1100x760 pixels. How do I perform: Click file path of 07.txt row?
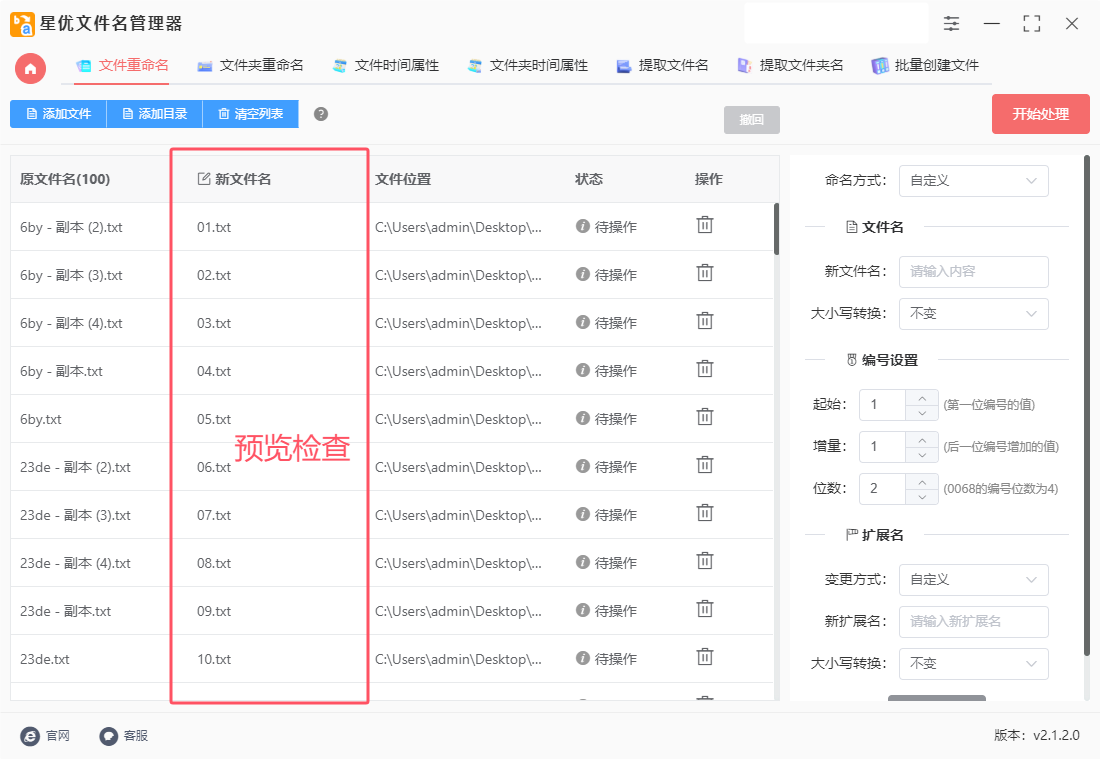[458, 515]
